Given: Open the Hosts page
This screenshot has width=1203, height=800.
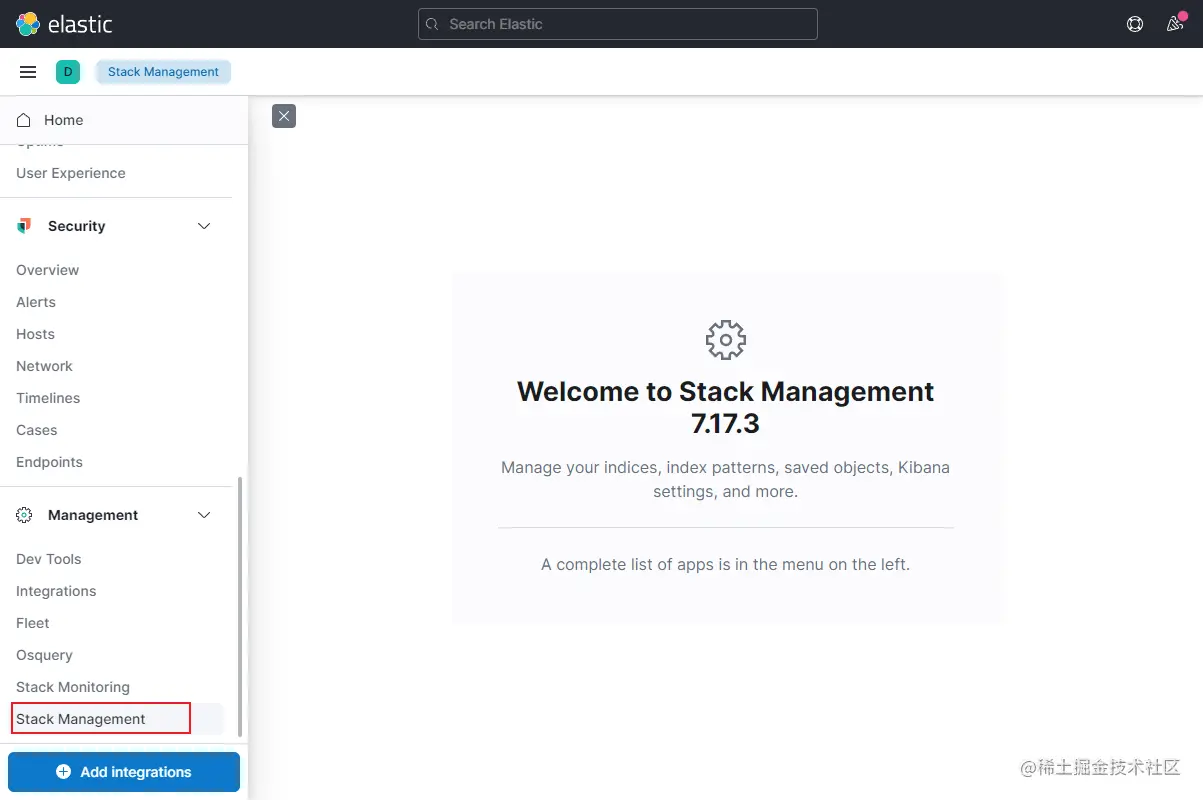Looking at the screenshot, I should (x=35, y=334).
